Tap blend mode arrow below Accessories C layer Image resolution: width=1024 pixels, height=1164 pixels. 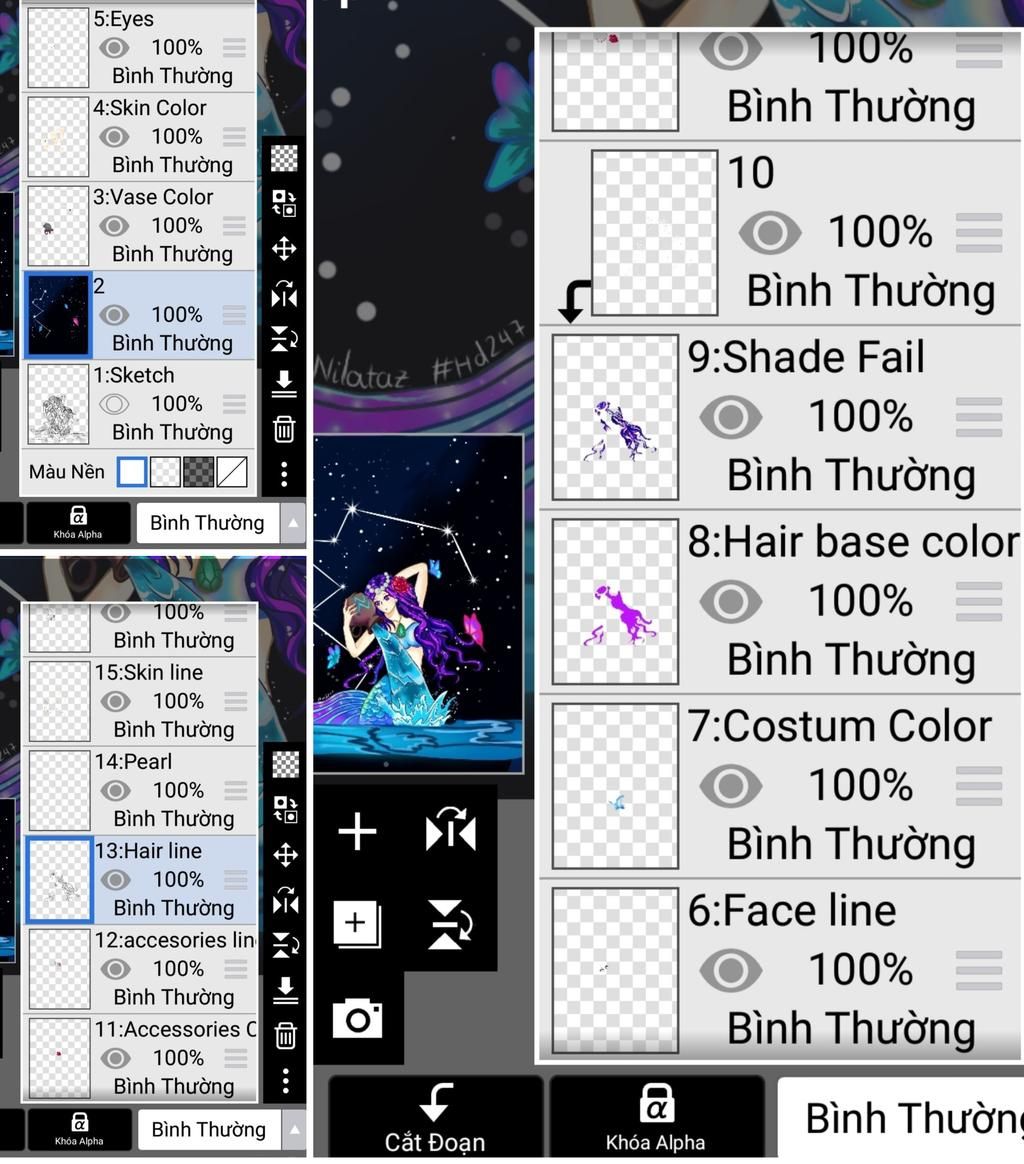tap(295, 1130)
